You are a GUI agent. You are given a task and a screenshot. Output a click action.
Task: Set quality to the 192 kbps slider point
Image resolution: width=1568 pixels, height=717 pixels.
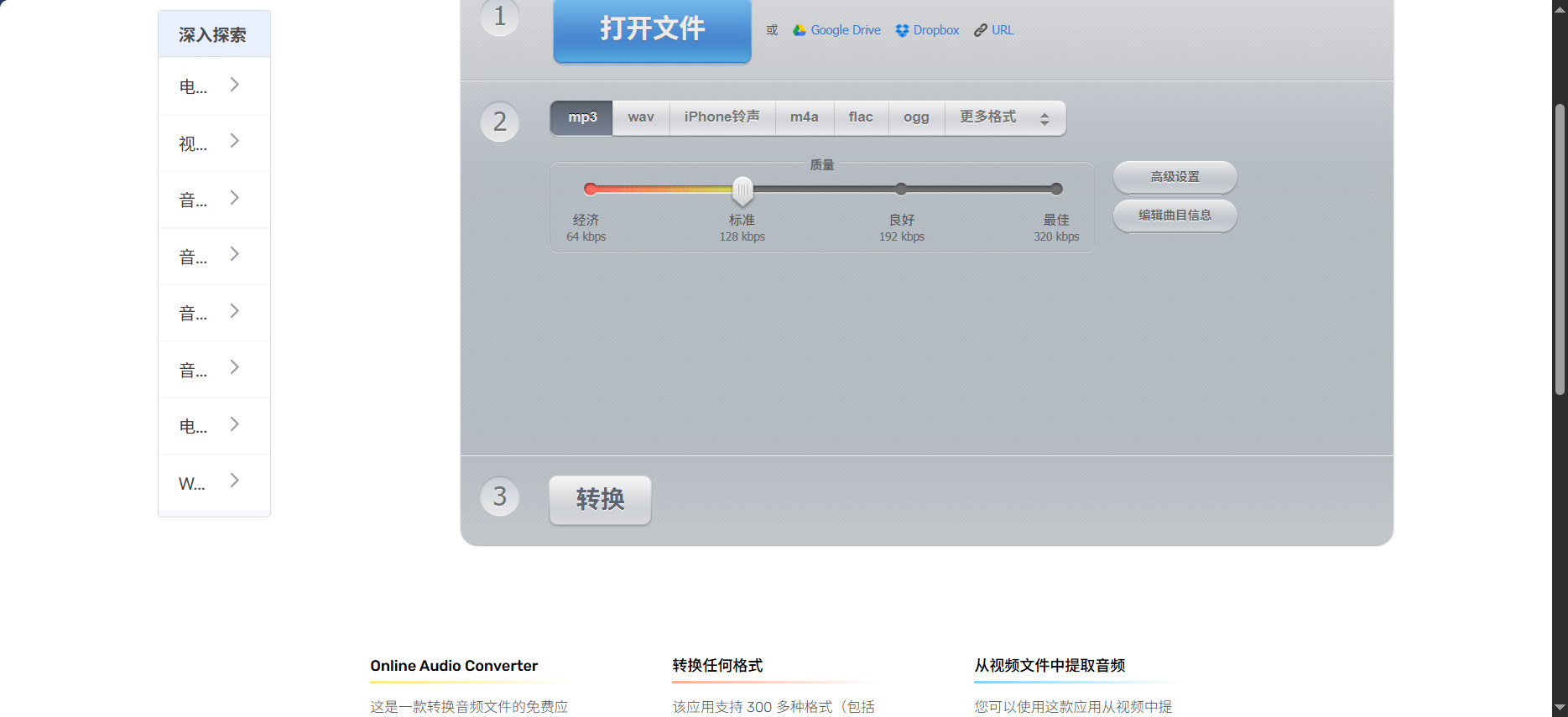pos(901,189)
